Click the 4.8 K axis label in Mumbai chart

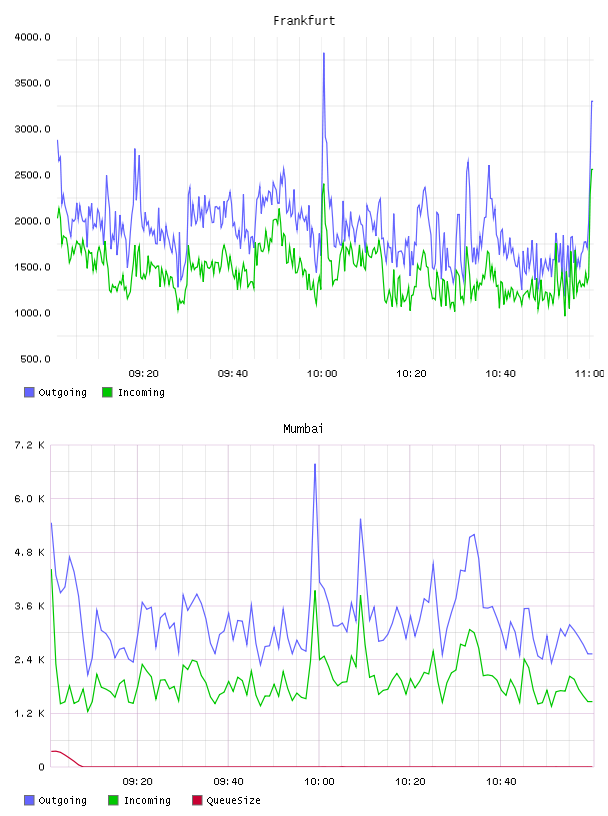point(29,553)
